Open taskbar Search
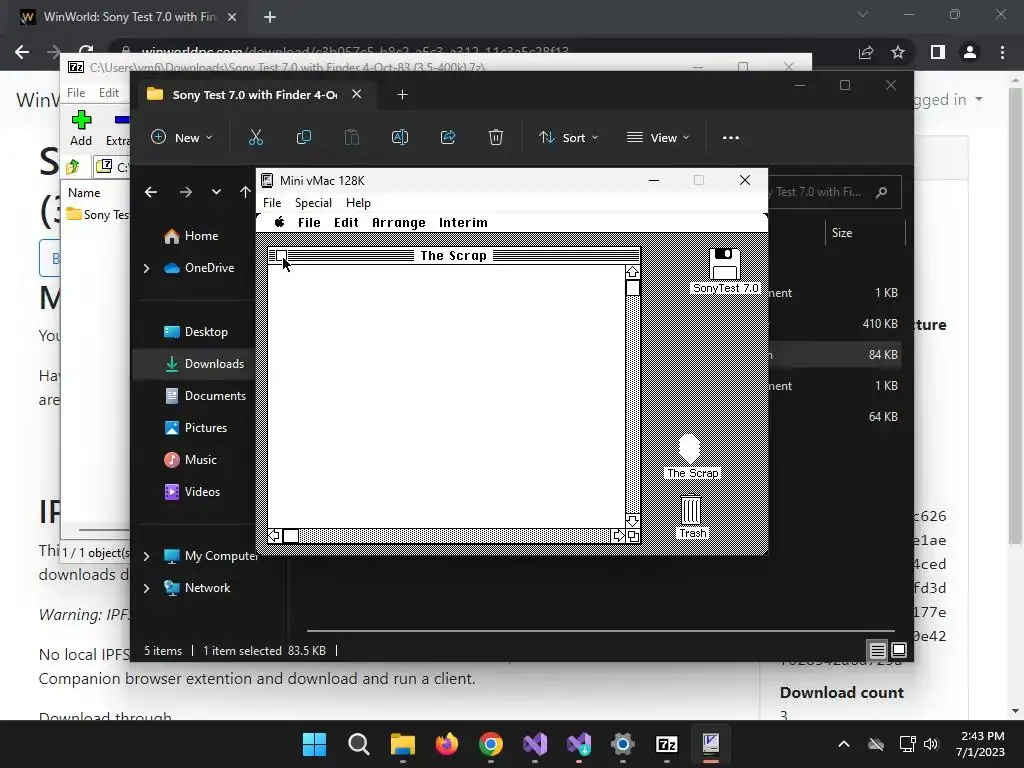Image resolution: width=1024 pixels, height=768 pixels. click(359, 744)
